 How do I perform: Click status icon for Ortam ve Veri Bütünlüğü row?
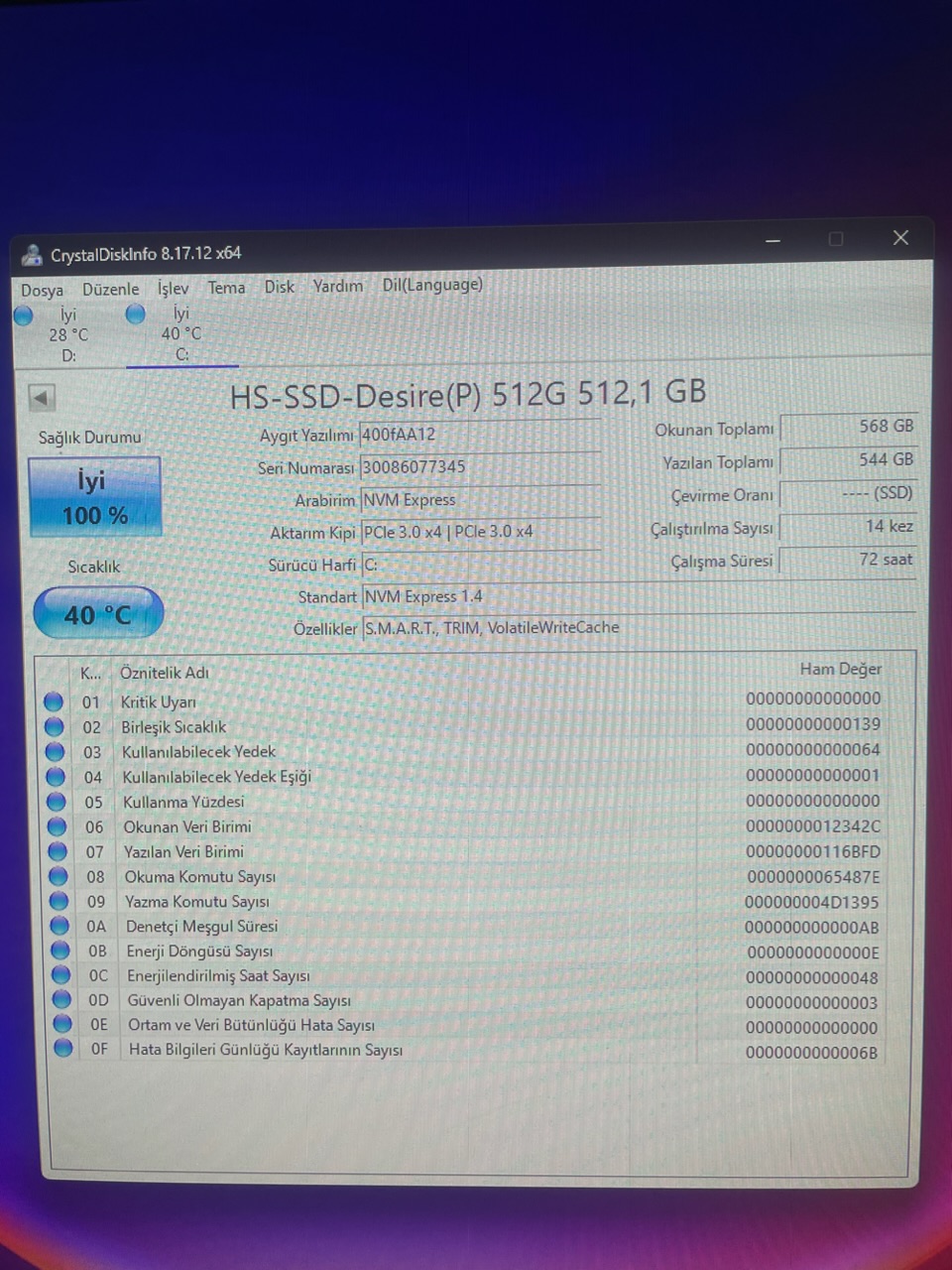click(x=62, y=1023)
